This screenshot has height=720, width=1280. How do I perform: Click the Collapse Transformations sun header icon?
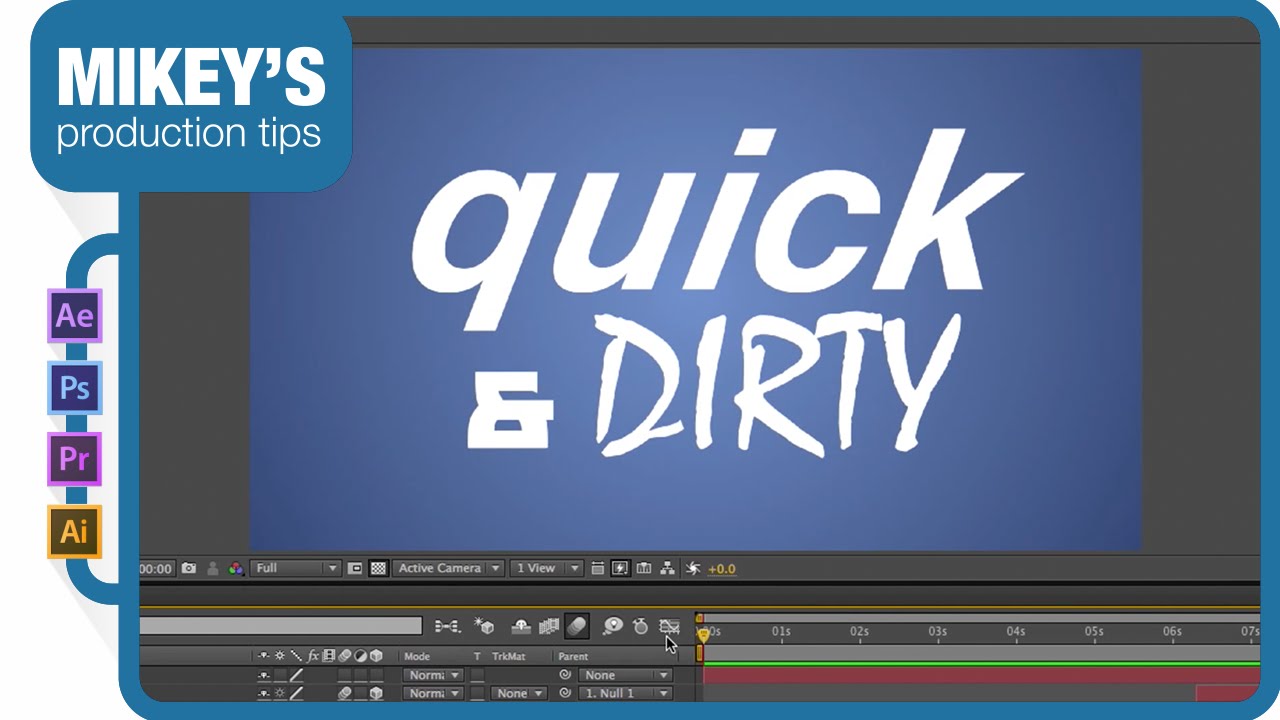coord(280,656)
